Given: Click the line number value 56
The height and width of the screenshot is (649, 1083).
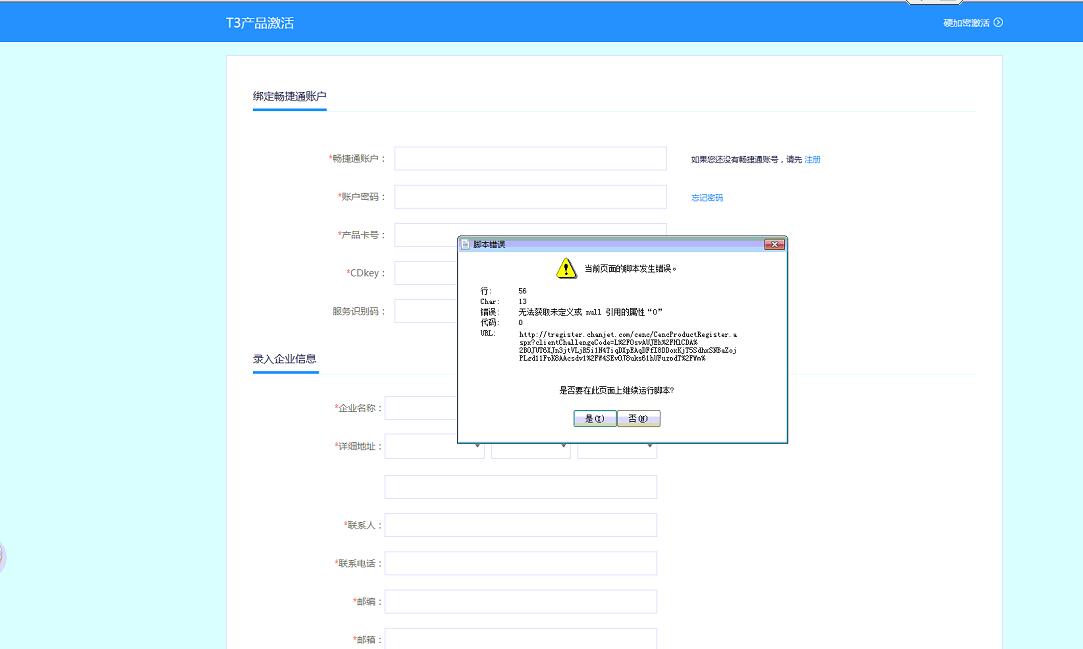Looking at the screenshot, I should coord(522,291).
